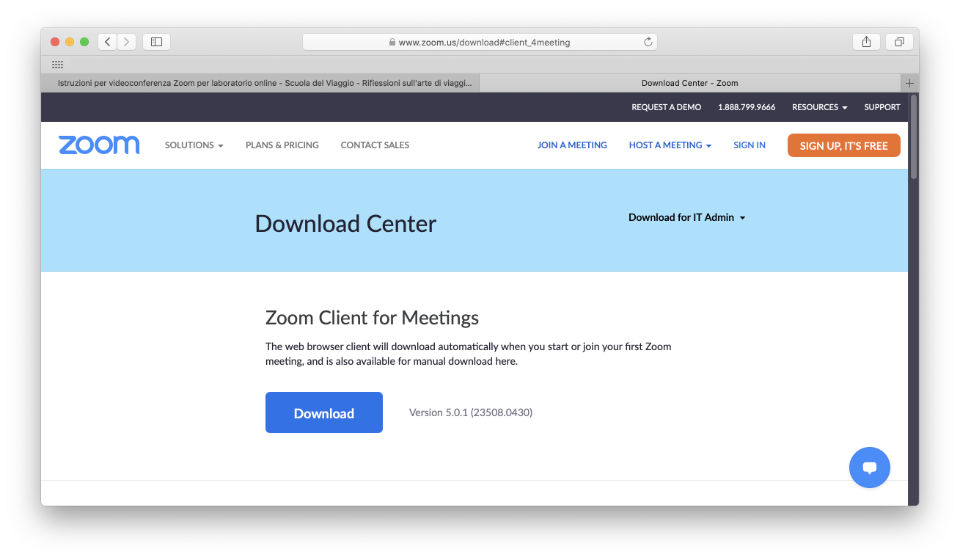Select the Download Center - Zoom tab
Viewport: 960px width, 560px height.
tap(690, 83)
